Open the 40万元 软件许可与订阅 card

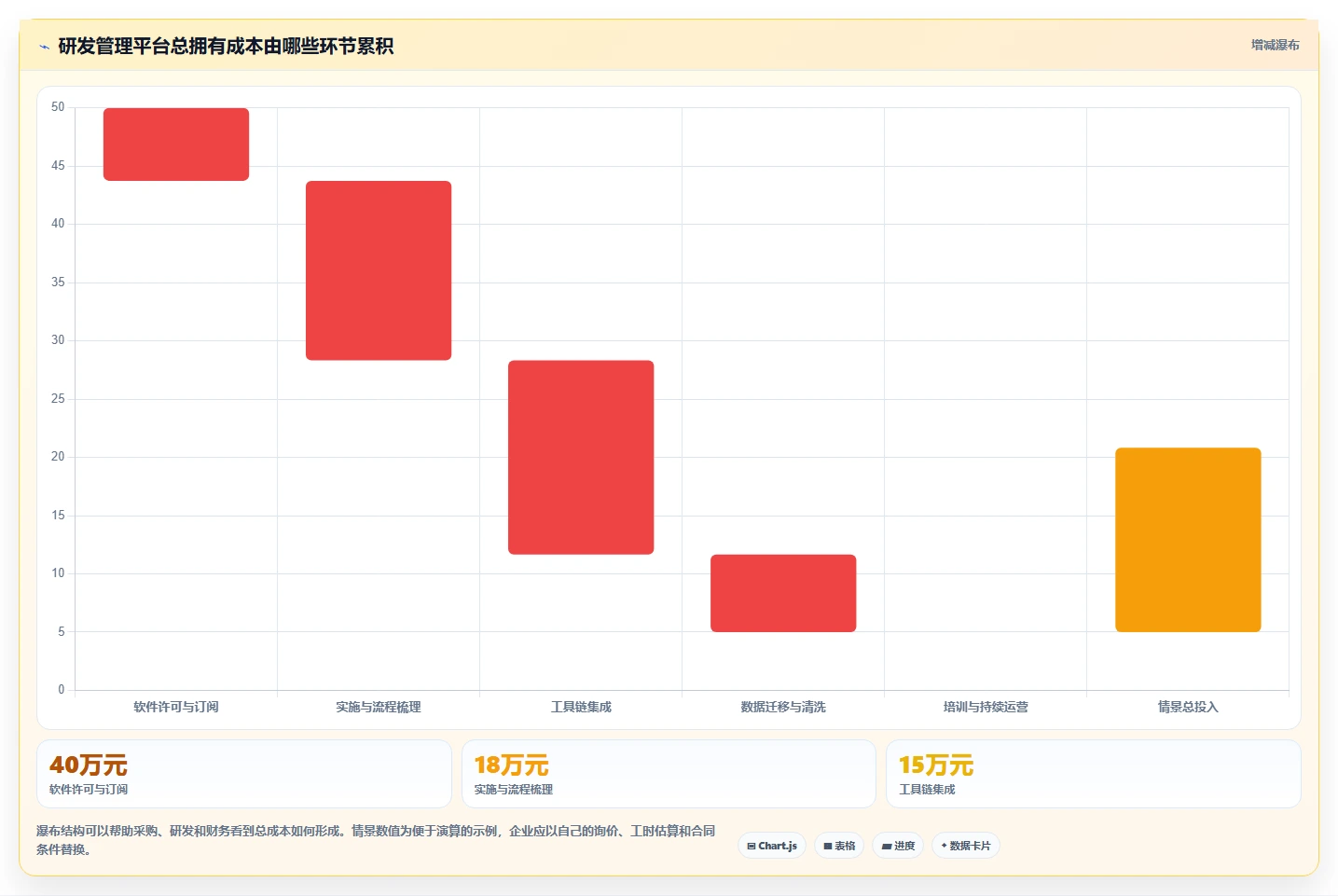tap(244, 774)
